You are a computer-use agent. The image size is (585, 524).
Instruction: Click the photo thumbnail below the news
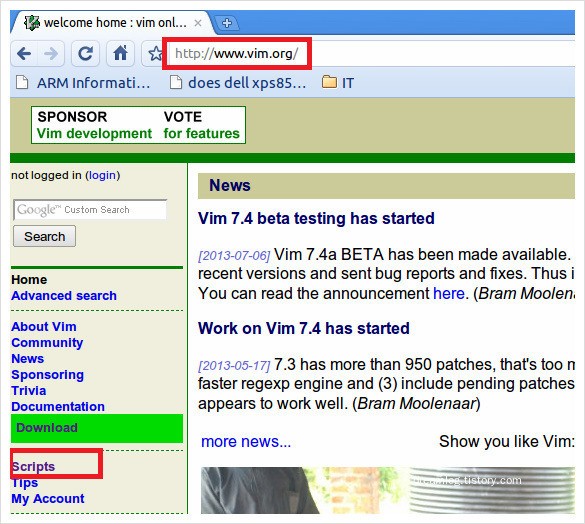[387, 490]
